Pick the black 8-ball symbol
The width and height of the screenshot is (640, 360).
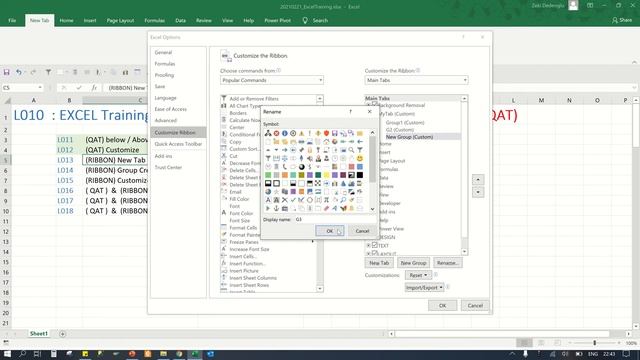click(x=302, y=167)
